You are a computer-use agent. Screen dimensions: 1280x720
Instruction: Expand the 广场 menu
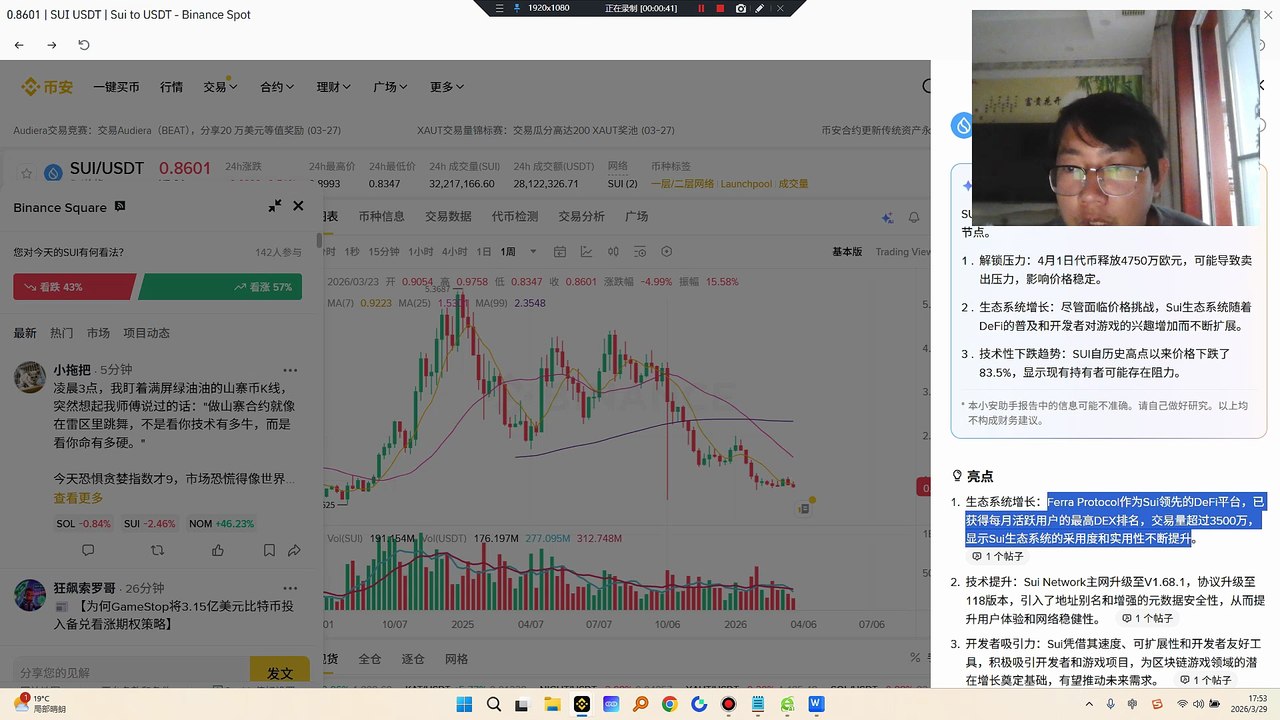click(391, 87)
